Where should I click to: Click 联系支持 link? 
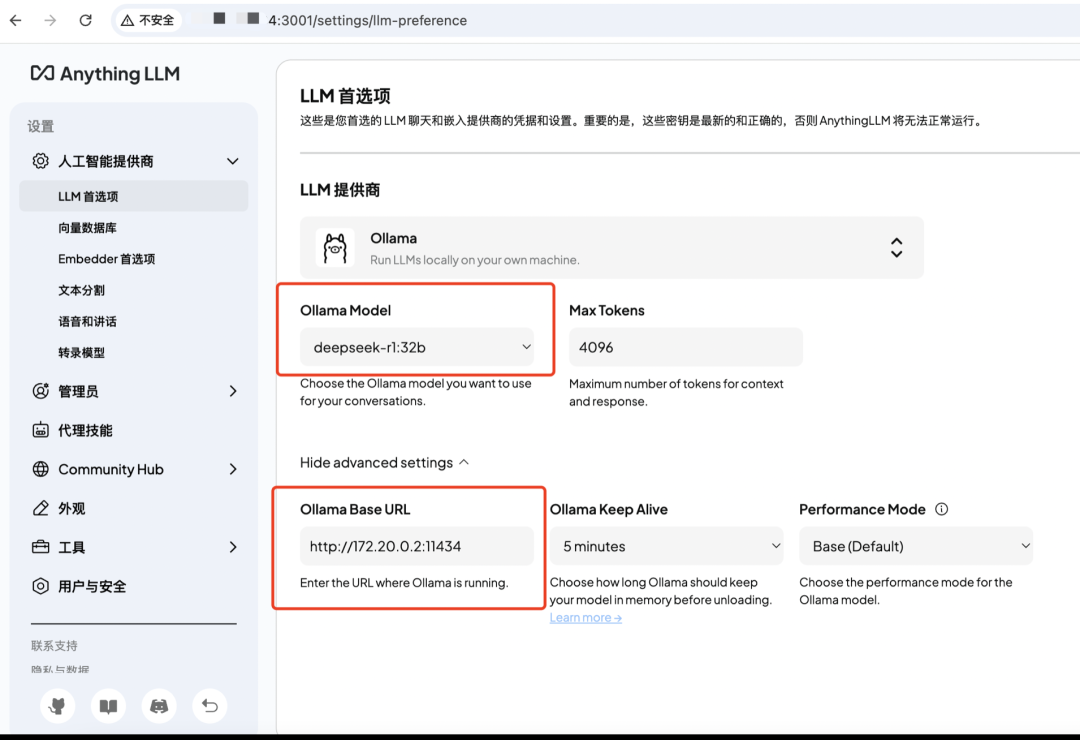coord(54,646)
